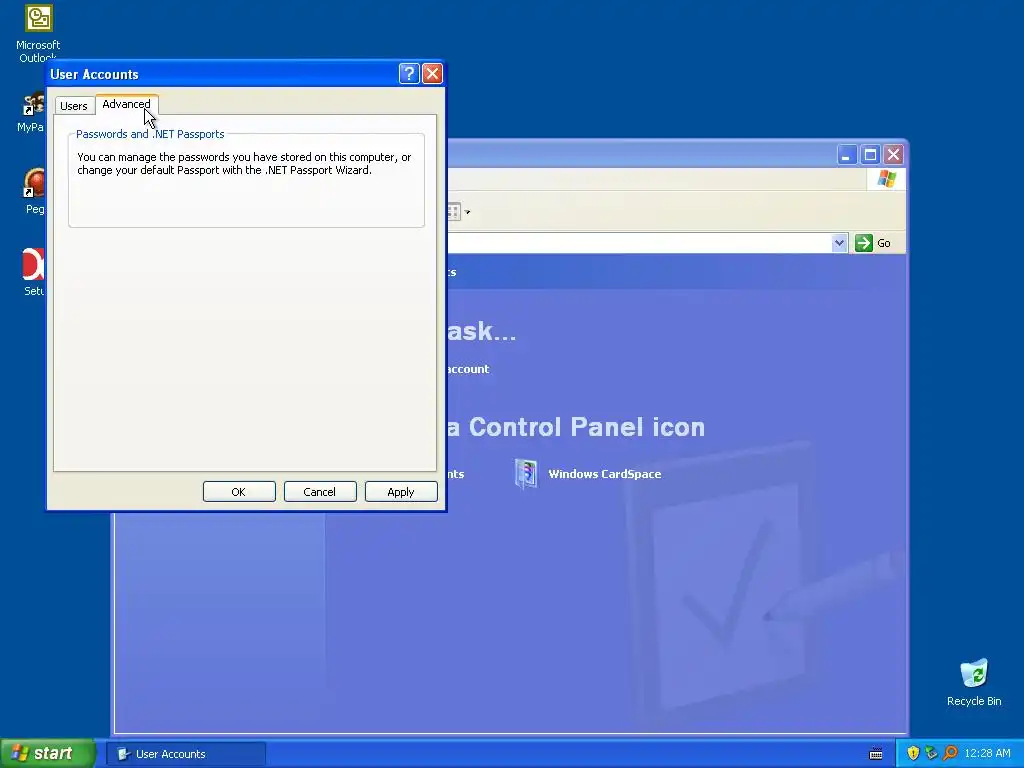Click the Safely Remove Hardware tray icon

tap(931, 754)
